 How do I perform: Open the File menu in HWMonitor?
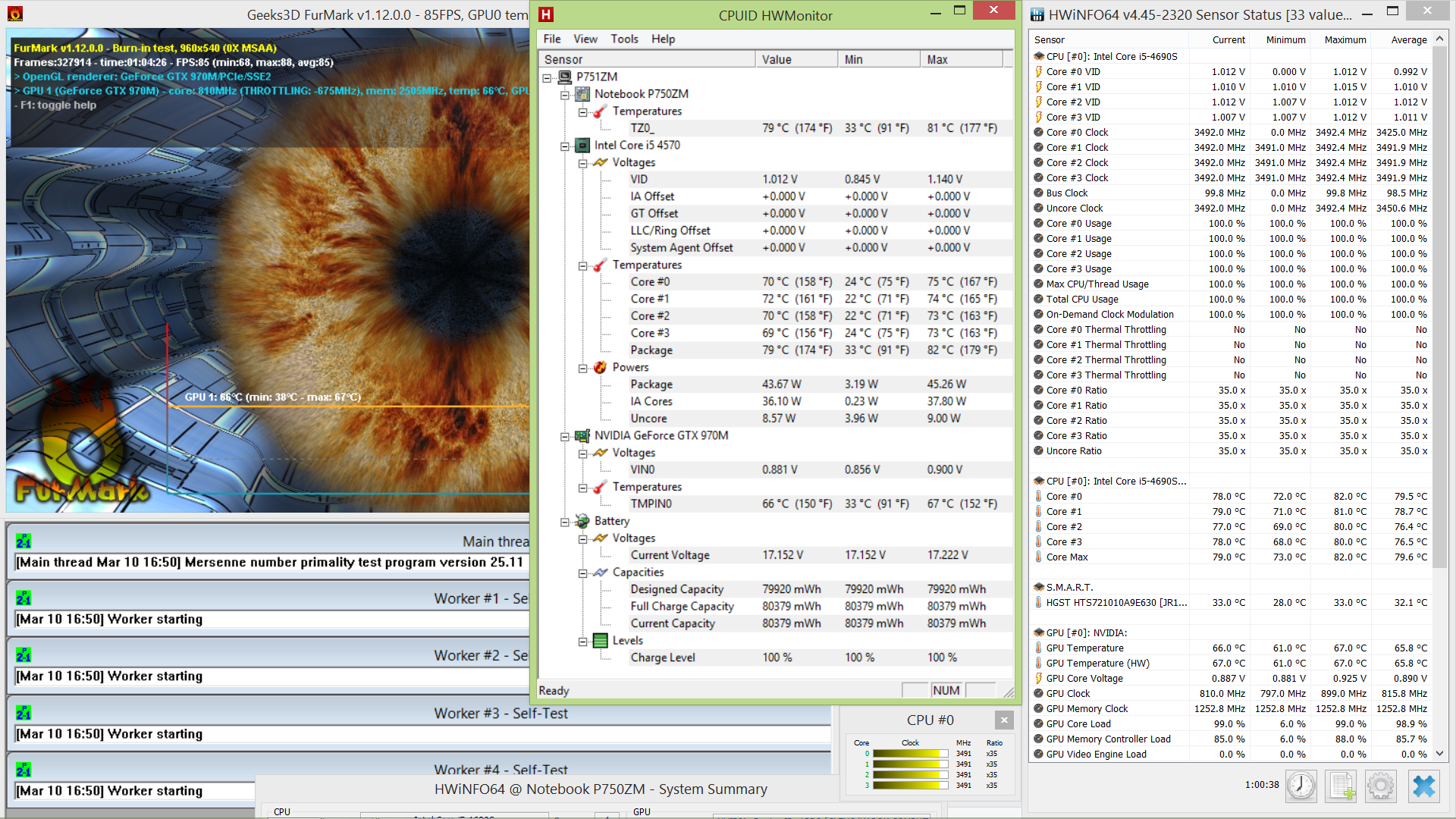tap(552, 39)
